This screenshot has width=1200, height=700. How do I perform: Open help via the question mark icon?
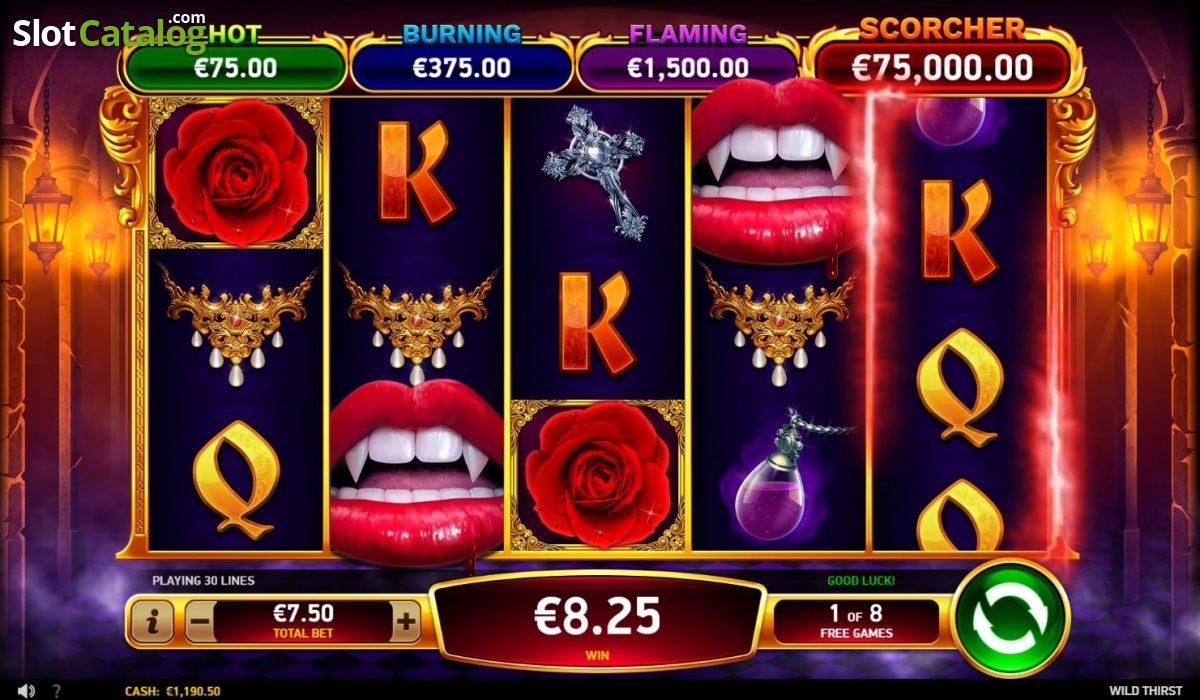click(56, 691)
